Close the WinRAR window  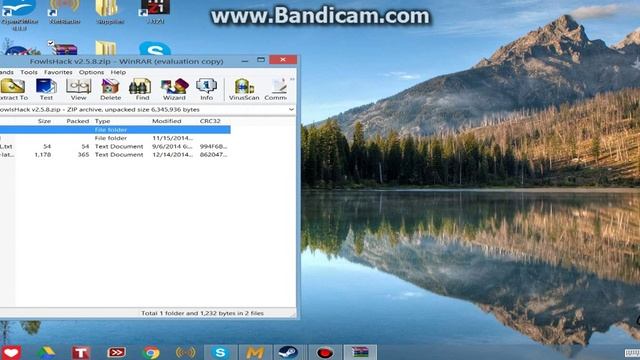[283, 60]
